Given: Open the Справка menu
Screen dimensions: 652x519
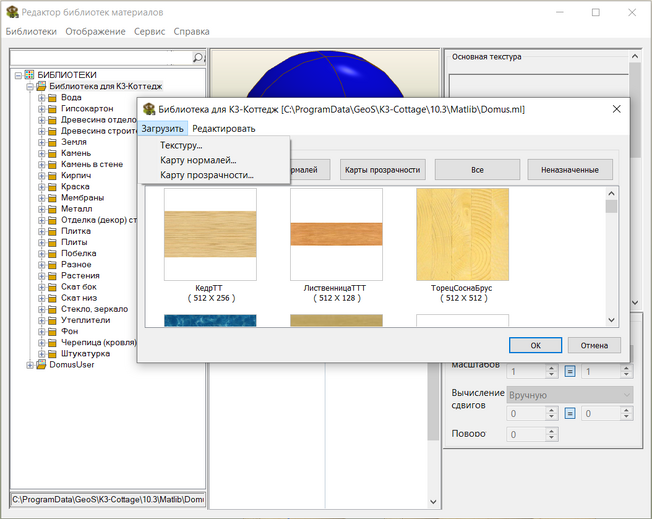Looking at the screenshot, I should point(191,32).
